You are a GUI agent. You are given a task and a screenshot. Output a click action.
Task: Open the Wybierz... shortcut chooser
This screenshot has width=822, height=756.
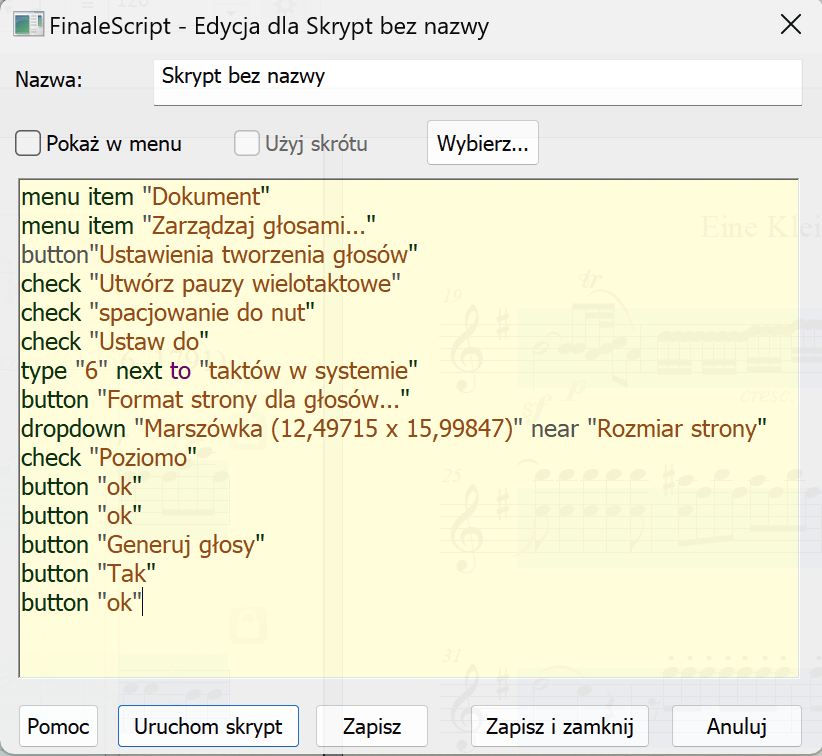483,143
